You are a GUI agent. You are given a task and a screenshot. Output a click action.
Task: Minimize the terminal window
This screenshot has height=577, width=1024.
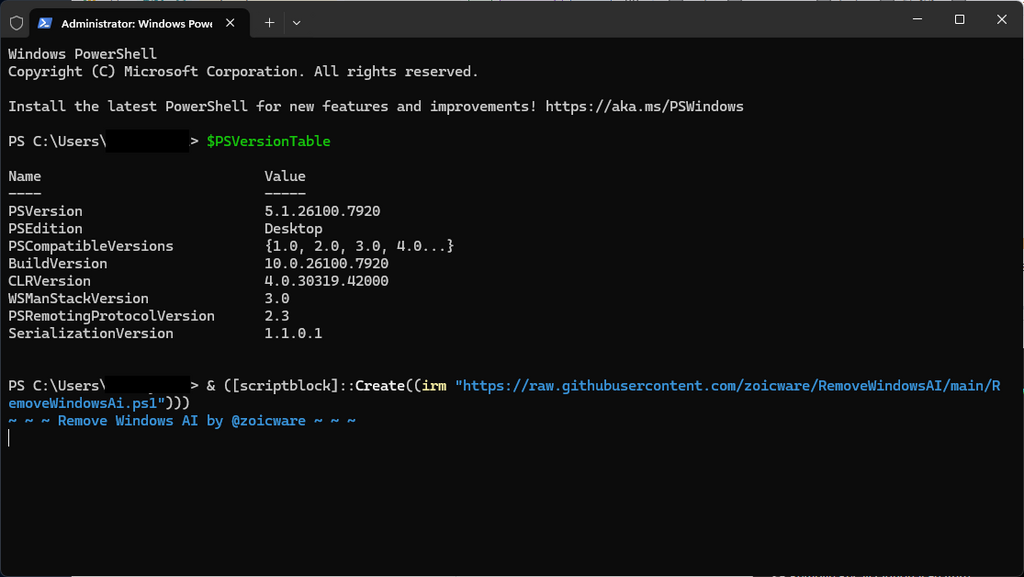(x=913, y=20)
